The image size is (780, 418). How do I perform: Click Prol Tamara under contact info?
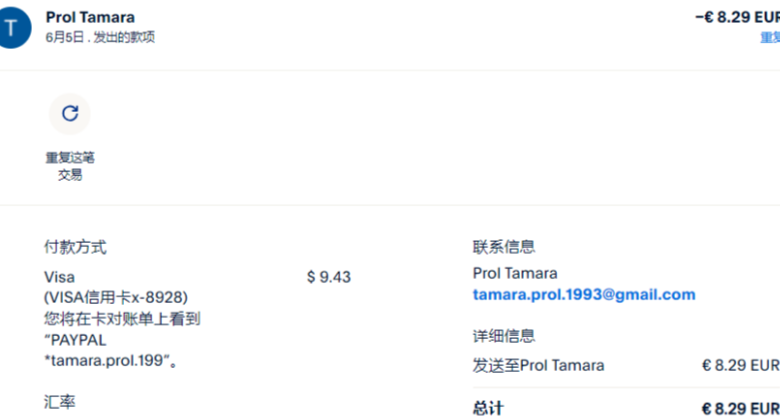point(515,273)
